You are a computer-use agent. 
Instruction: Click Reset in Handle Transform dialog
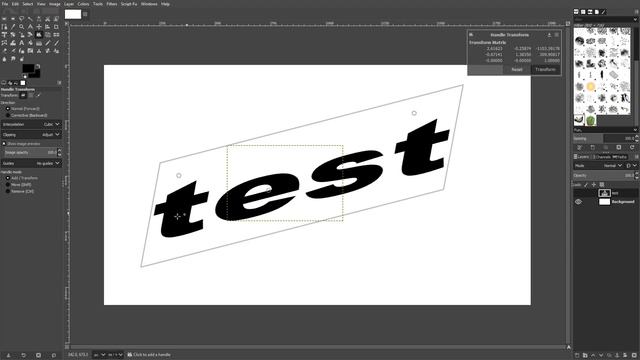pos(517,69)
